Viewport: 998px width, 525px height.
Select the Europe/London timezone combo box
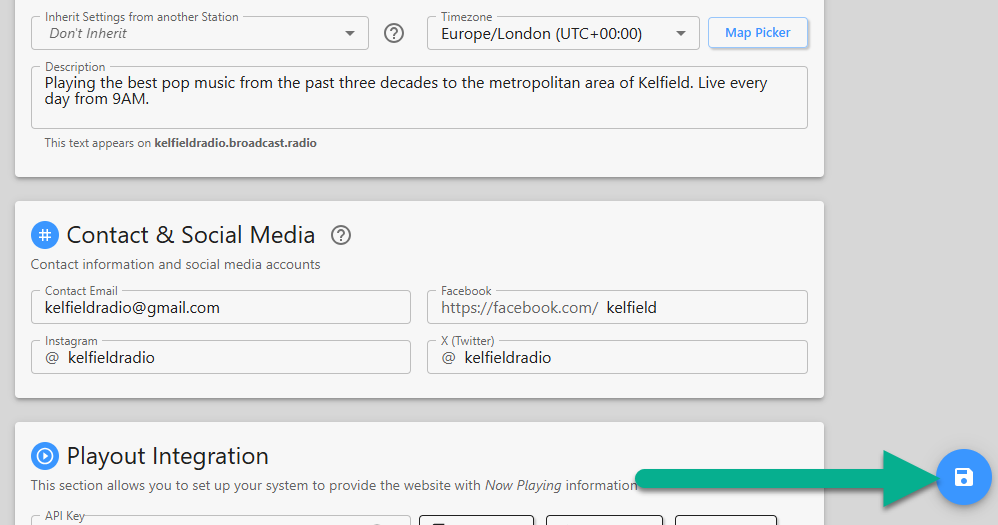[x=563, y=33]
